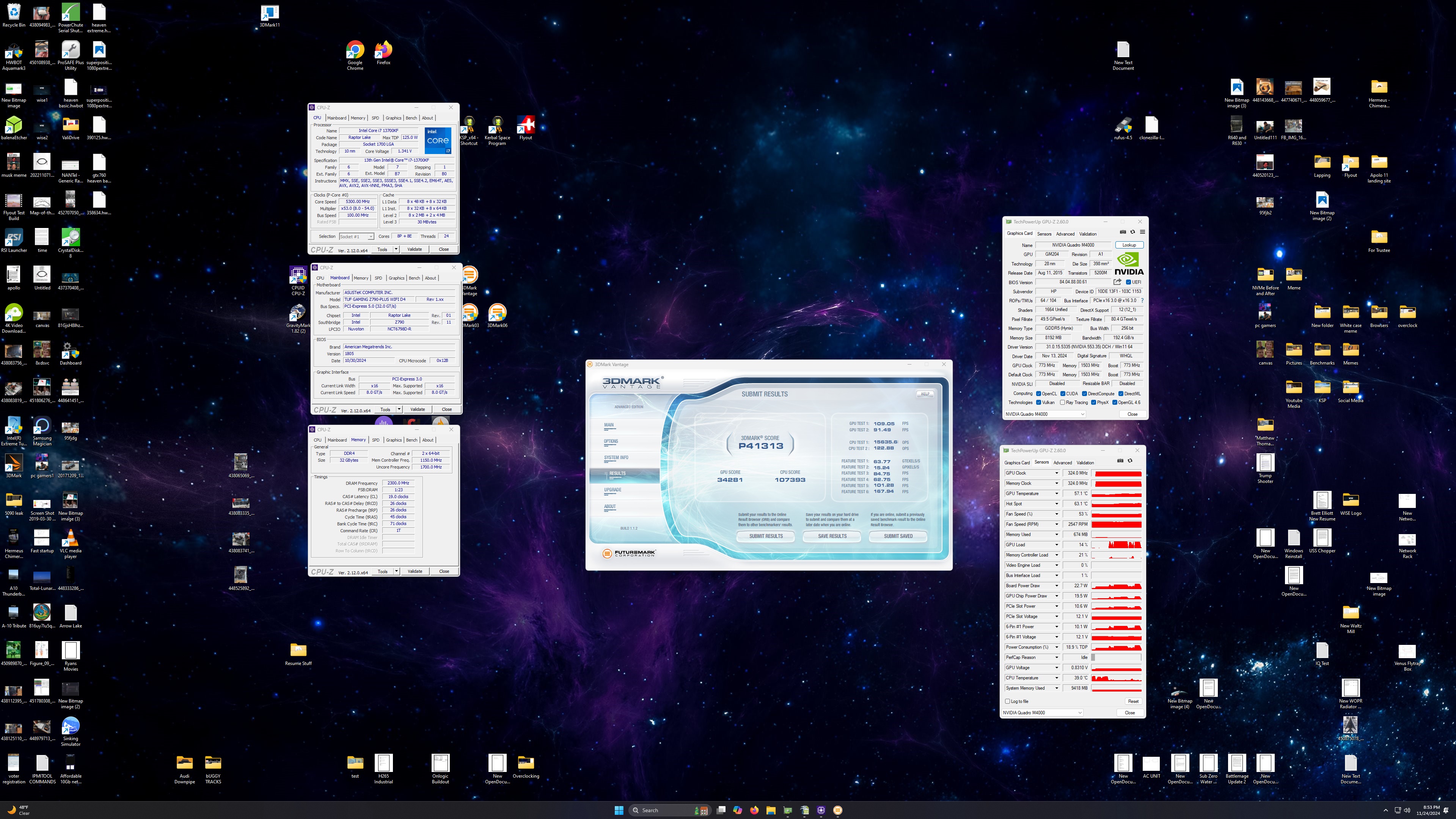Select the RSI Launcher desktop icon

tap(14, 241)
